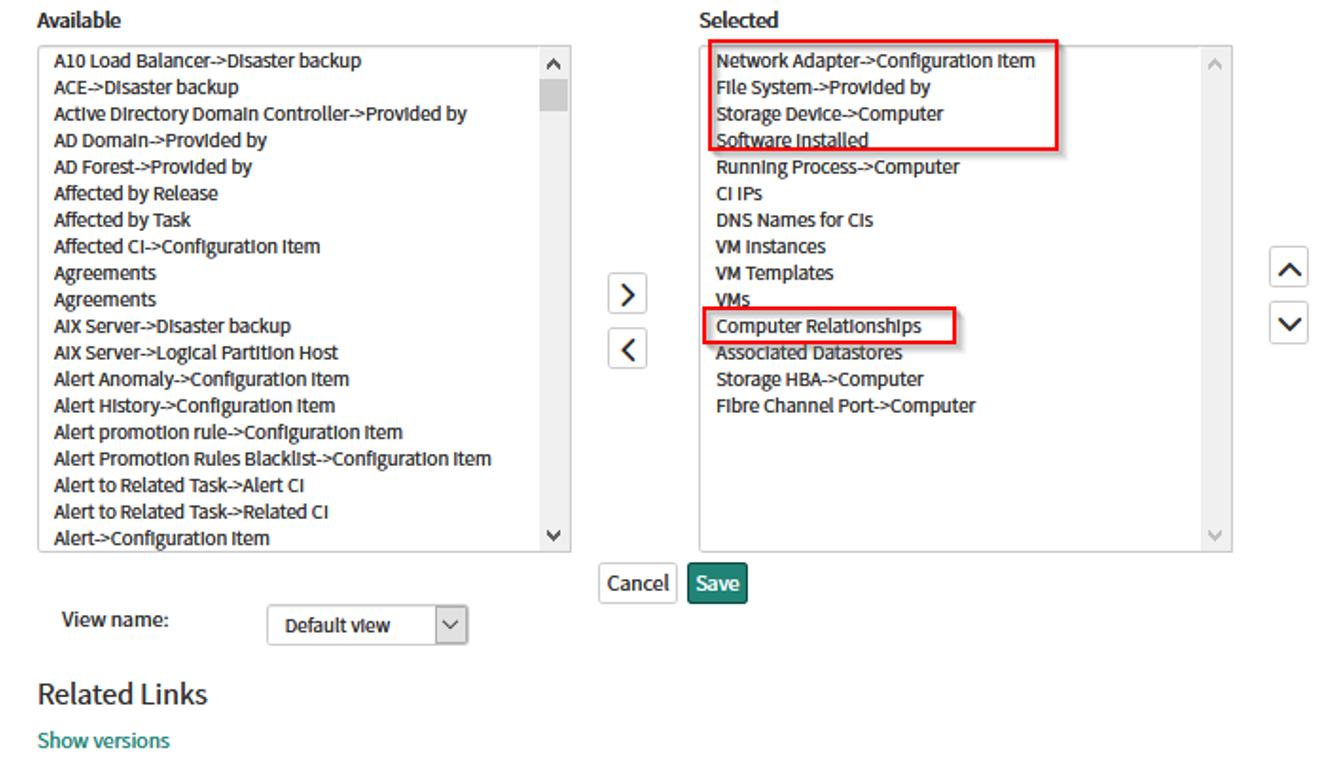Select Network Adapter->Configuration Item entry

point(875,61)
